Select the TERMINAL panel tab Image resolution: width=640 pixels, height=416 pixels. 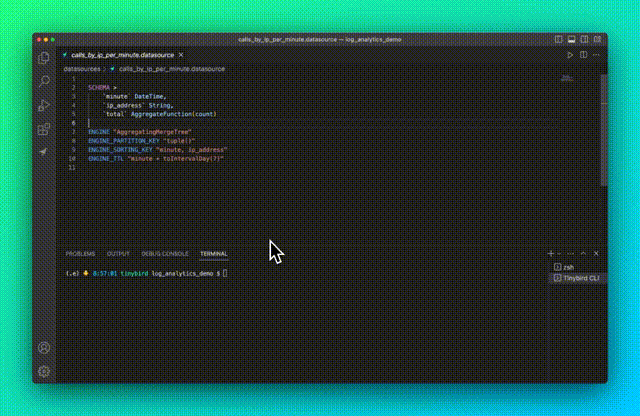(213, 254)
